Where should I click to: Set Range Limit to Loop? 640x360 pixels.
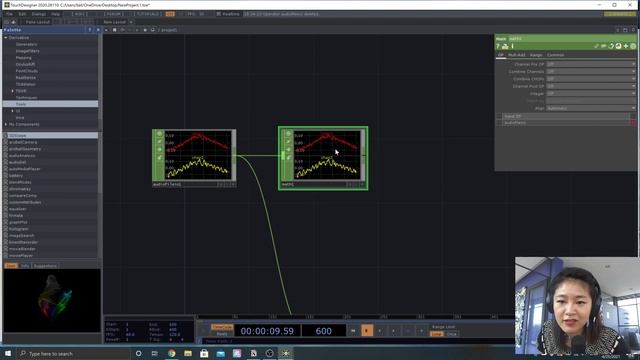[x=436, y=334]
